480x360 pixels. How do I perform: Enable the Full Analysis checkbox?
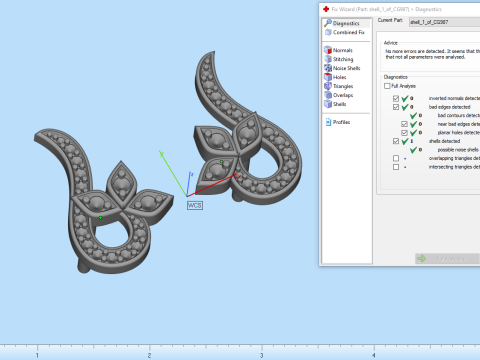(x=387, y=86)
